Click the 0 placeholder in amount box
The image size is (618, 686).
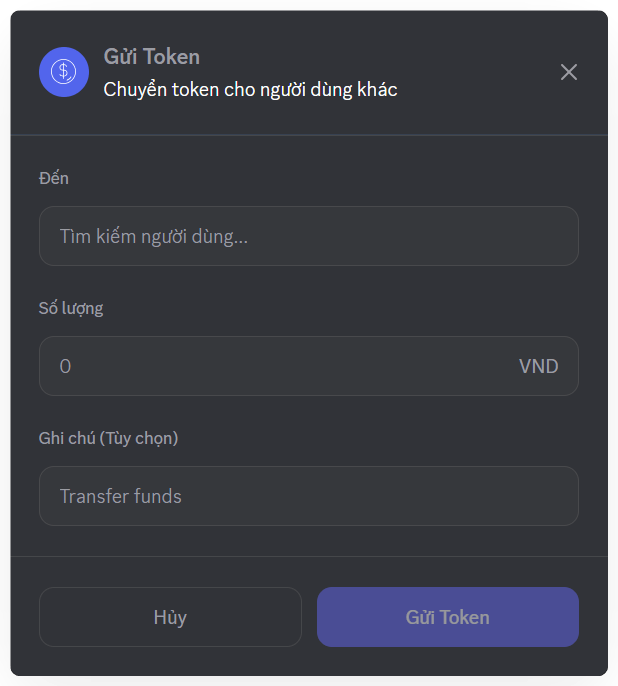coord(65,366)
